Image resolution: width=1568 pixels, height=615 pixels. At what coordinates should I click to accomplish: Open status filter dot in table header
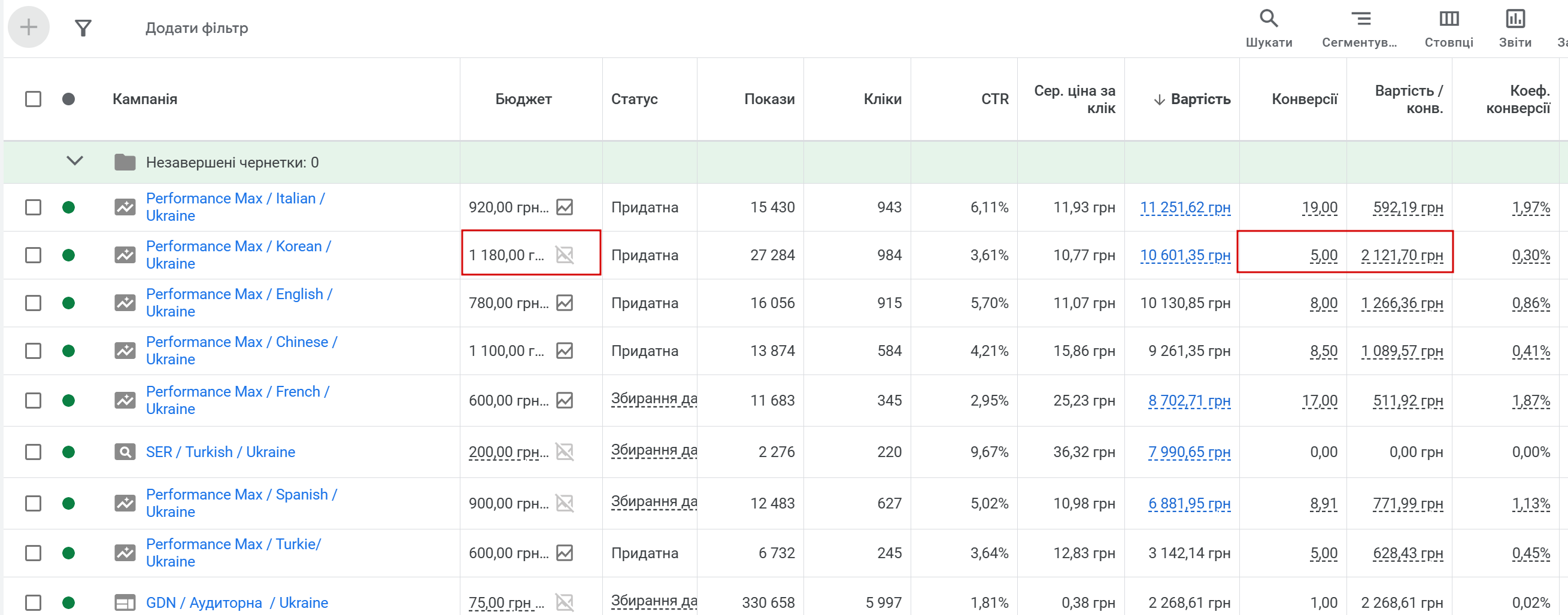coord(68,99)
